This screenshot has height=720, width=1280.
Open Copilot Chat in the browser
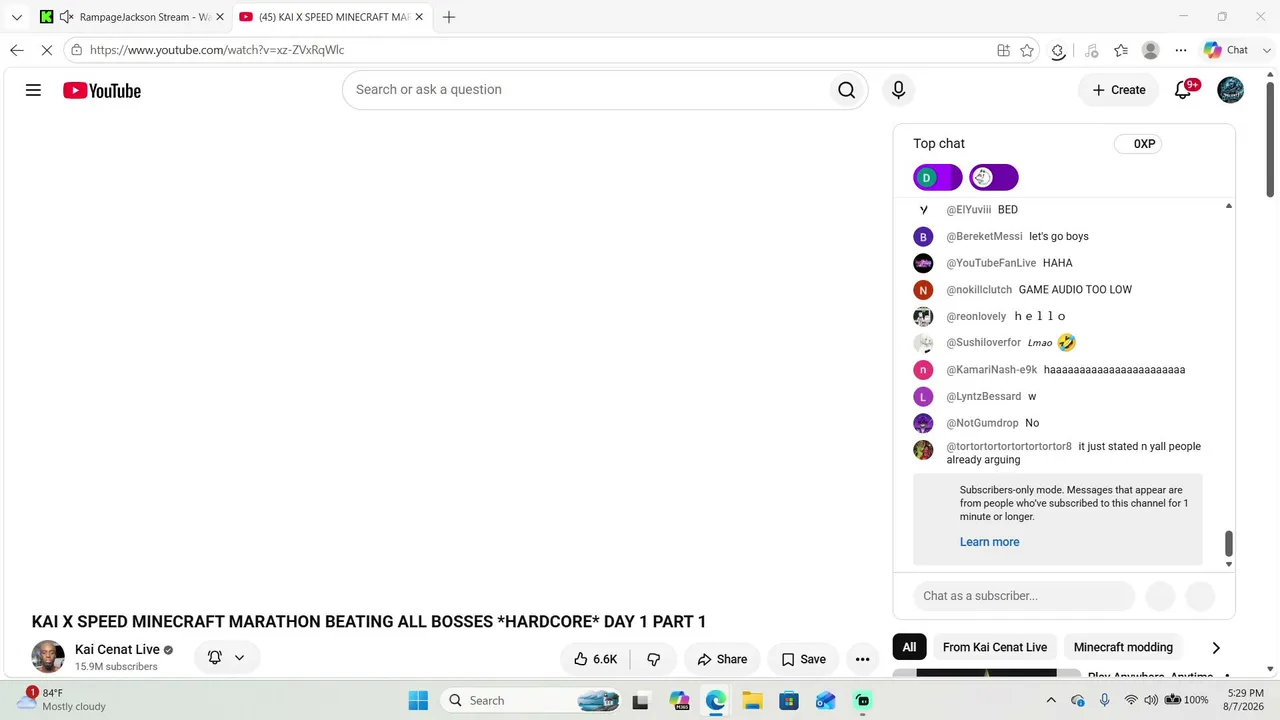coord(1227,50)
